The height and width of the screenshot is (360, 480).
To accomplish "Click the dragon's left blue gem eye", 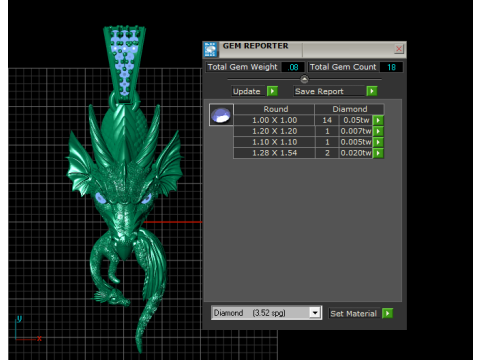I will 101,198.
